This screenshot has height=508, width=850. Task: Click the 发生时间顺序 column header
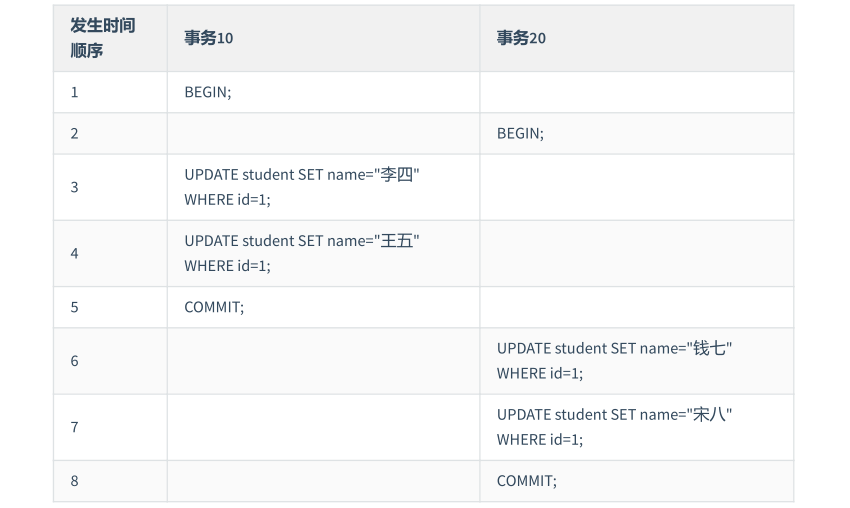click(102, 38)
